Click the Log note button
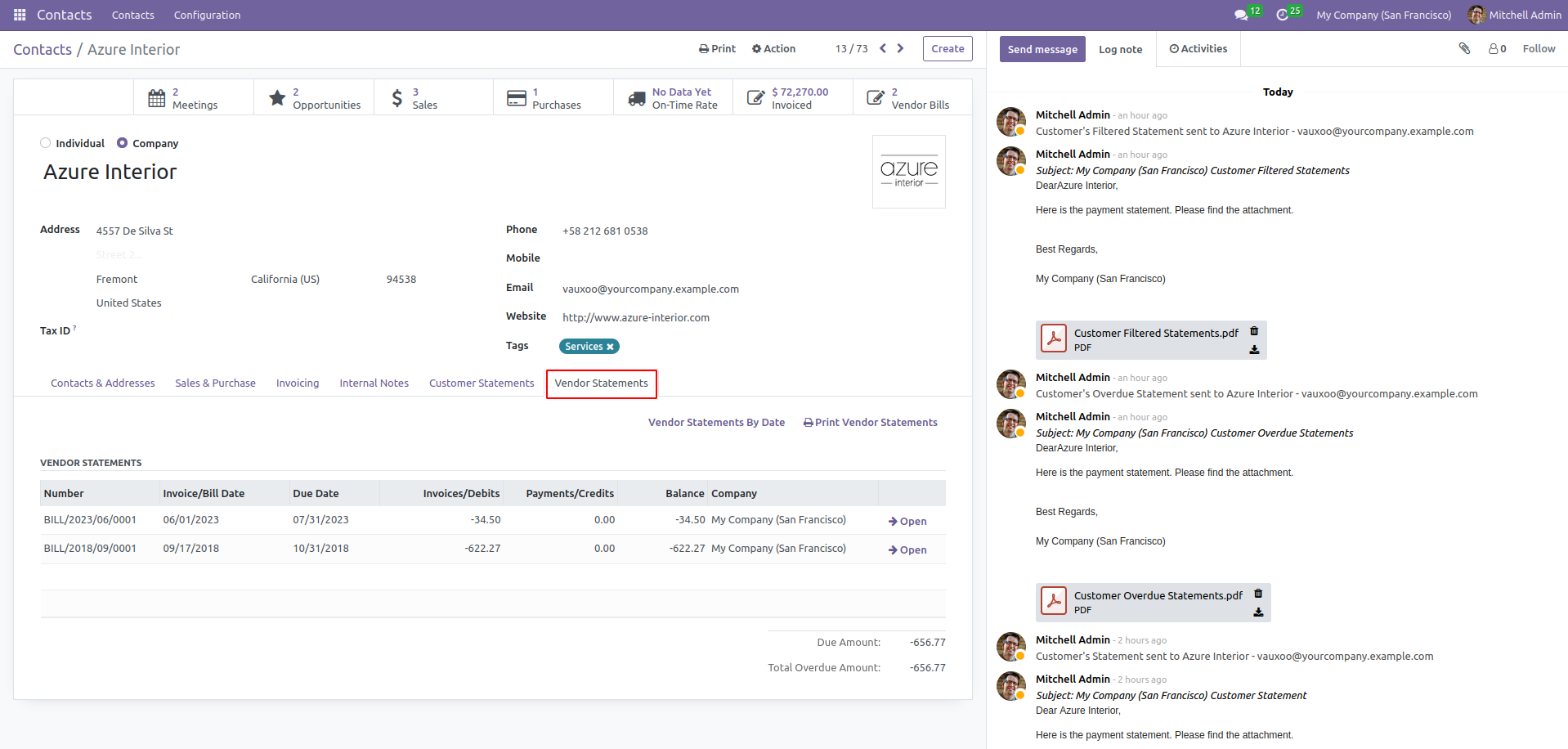1568x749 pixels. (x=1120, y=49)
